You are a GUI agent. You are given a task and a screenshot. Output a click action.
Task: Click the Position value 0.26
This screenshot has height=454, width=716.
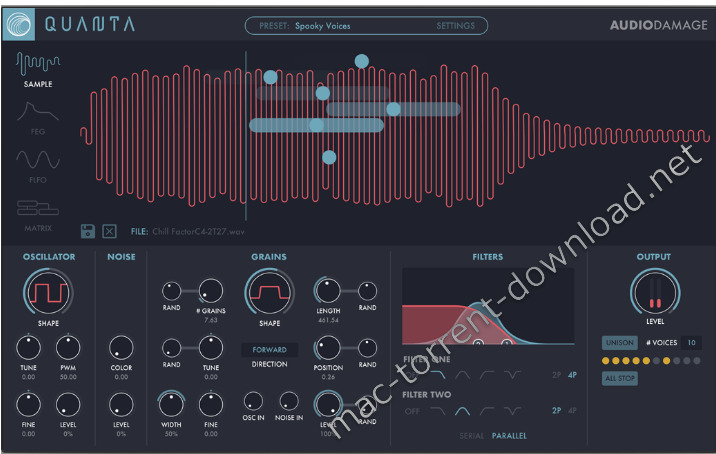[328, 377]
